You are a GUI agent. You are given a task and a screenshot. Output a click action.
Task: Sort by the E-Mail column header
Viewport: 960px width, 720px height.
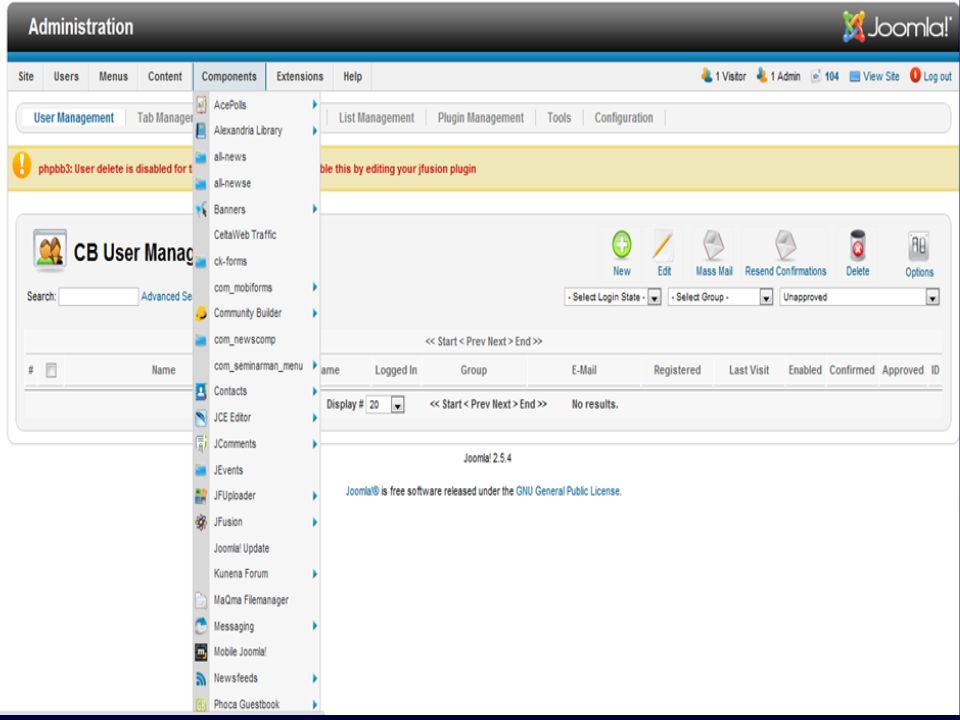tap(584, 370)
